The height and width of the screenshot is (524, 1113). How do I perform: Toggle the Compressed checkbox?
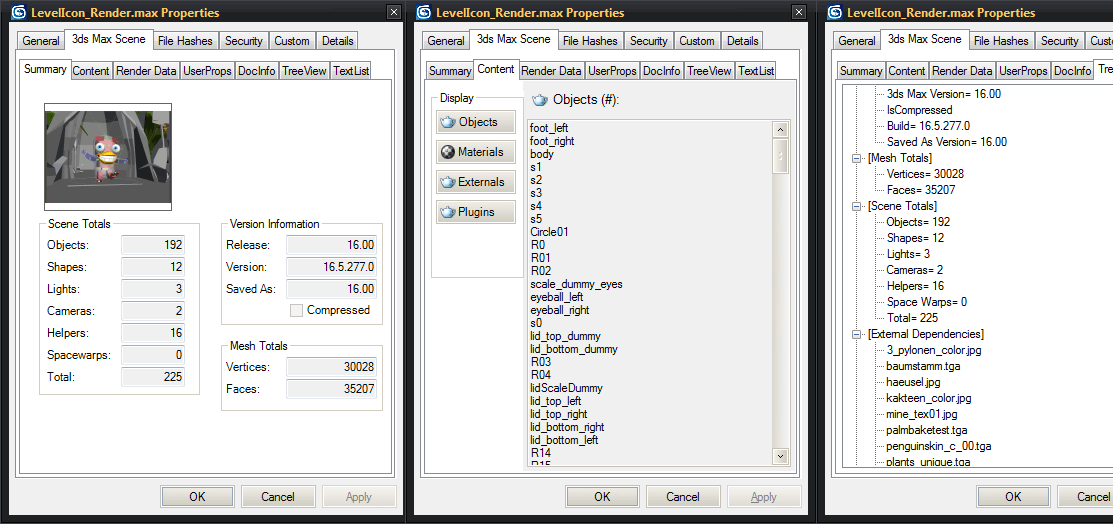tap(296, 310)
